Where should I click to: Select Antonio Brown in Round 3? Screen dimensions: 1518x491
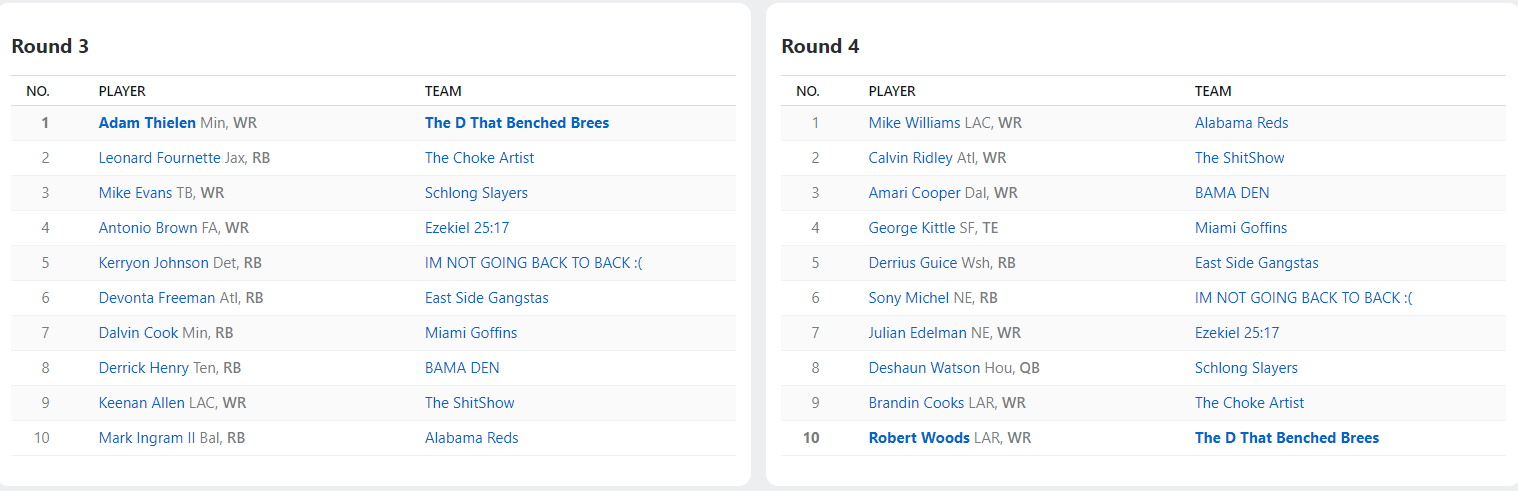coord(148,228)
